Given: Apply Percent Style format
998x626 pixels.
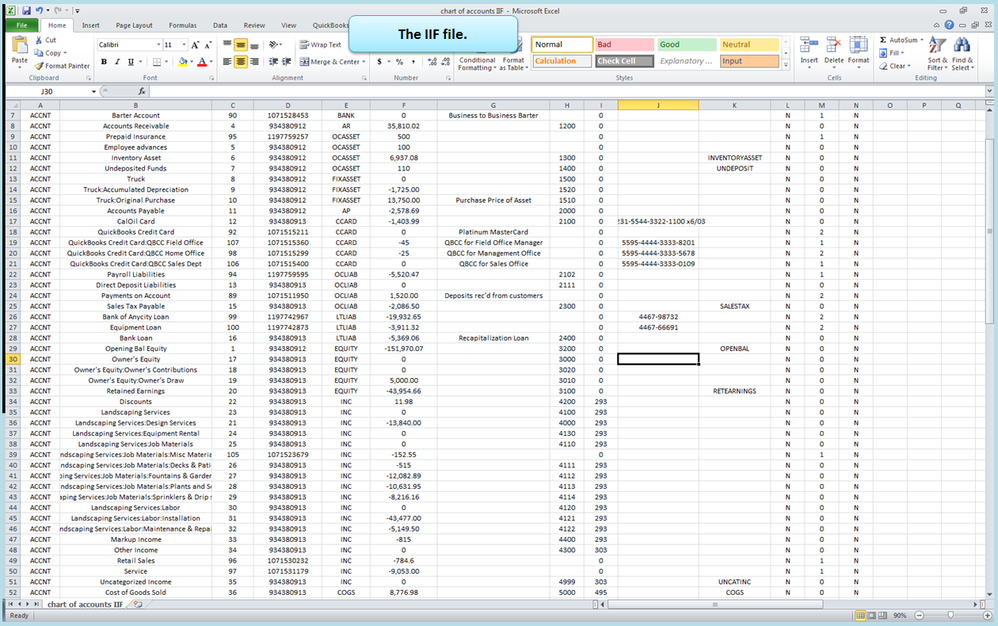Looking at the screenshot, I should [400, 62].
